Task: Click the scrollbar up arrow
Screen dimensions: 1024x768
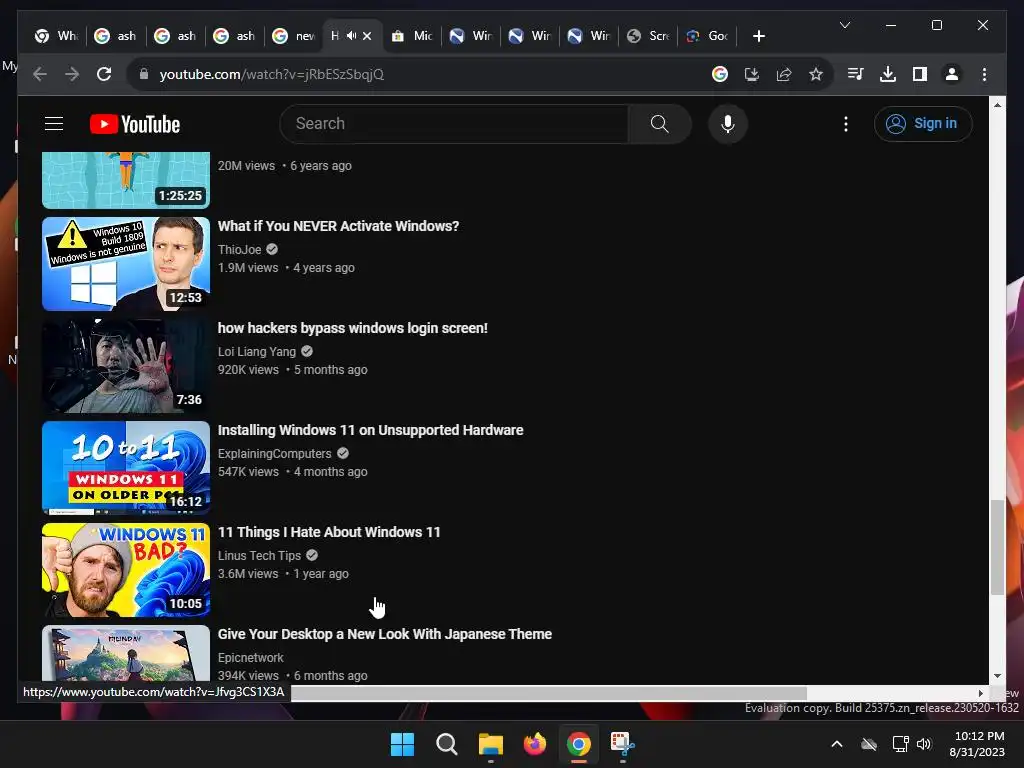Action: (997, 104)
